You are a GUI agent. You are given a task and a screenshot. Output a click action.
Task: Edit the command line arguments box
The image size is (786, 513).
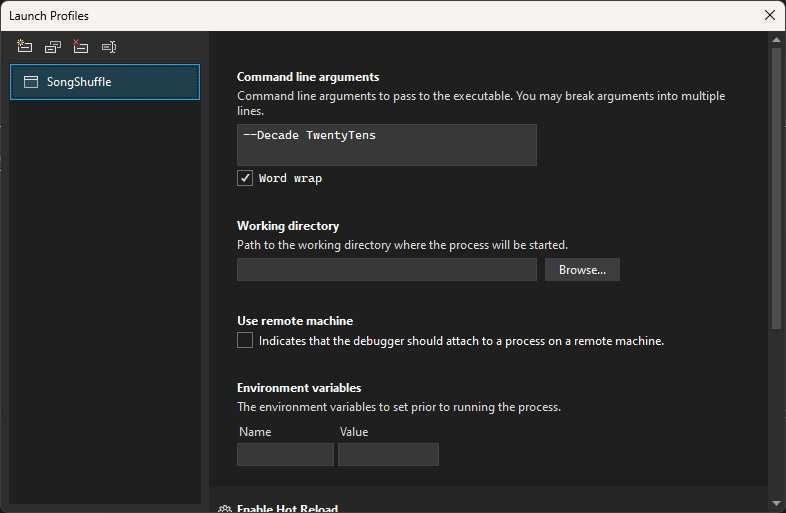point(386,145)
